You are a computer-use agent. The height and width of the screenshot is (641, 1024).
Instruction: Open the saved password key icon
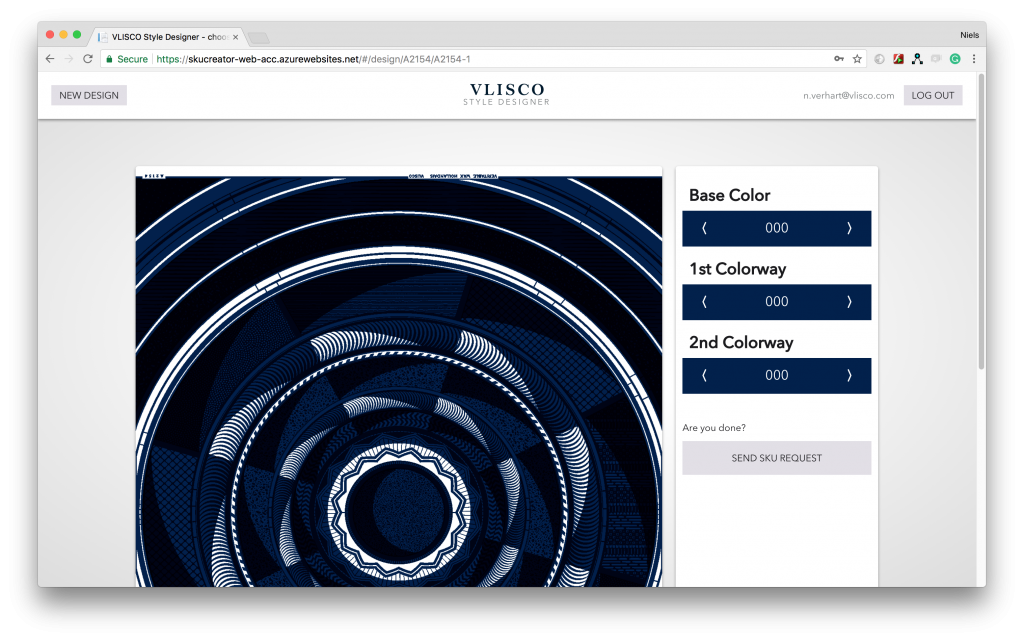839,59
